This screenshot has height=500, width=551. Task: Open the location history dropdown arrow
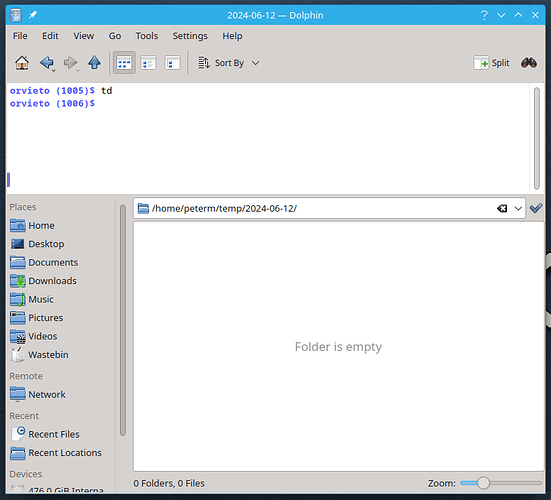point(518,208)
